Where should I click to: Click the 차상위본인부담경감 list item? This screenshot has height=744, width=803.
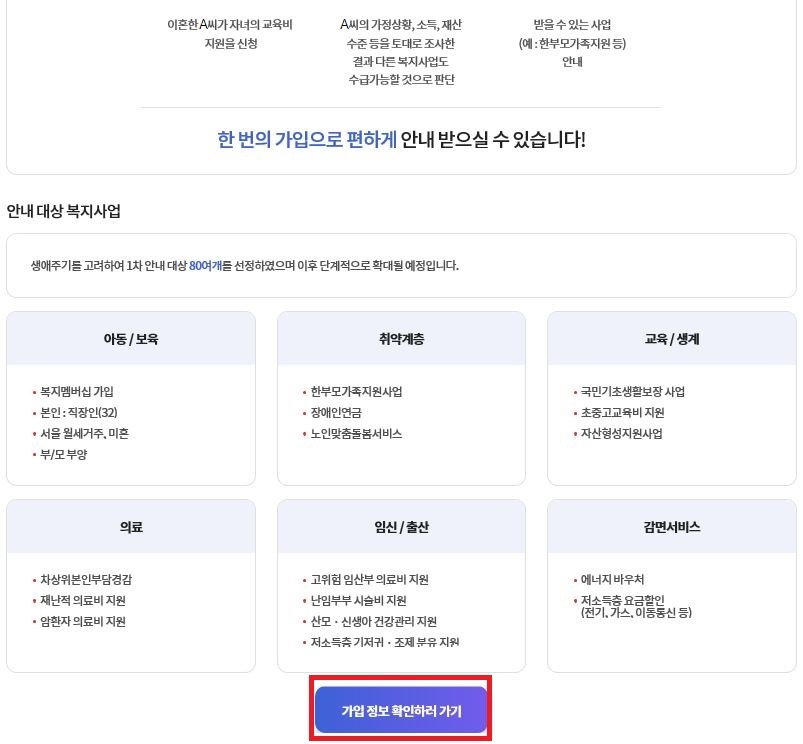[x=86, y=580]
